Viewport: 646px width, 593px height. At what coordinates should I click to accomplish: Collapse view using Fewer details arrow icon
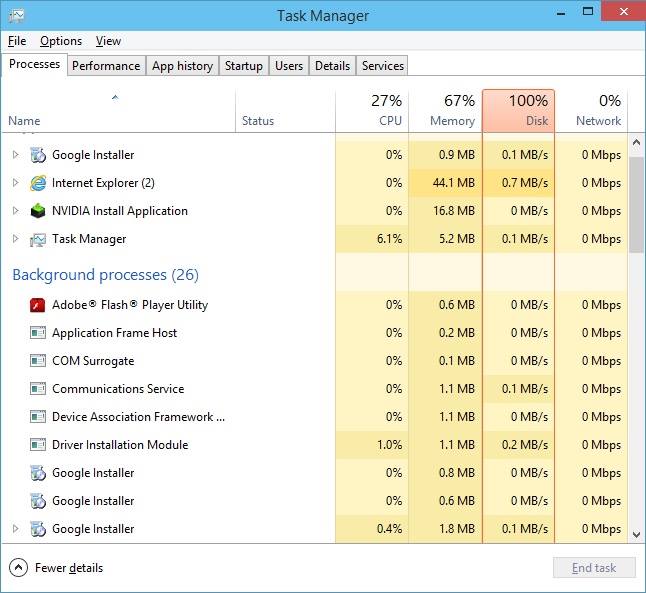[19, 568]
